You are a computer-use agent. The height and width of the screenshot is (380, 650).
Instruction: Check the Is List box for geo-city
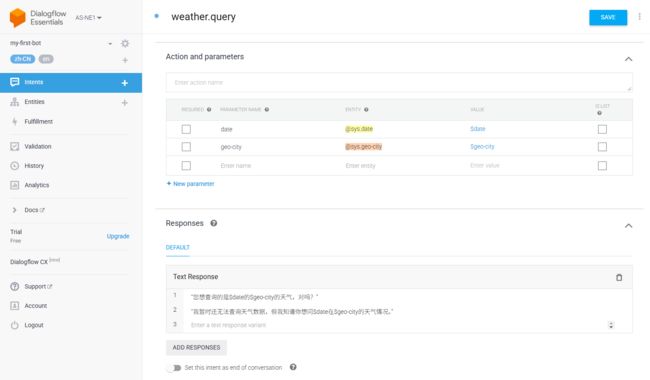pyautogui.click(x=602, y=147)
